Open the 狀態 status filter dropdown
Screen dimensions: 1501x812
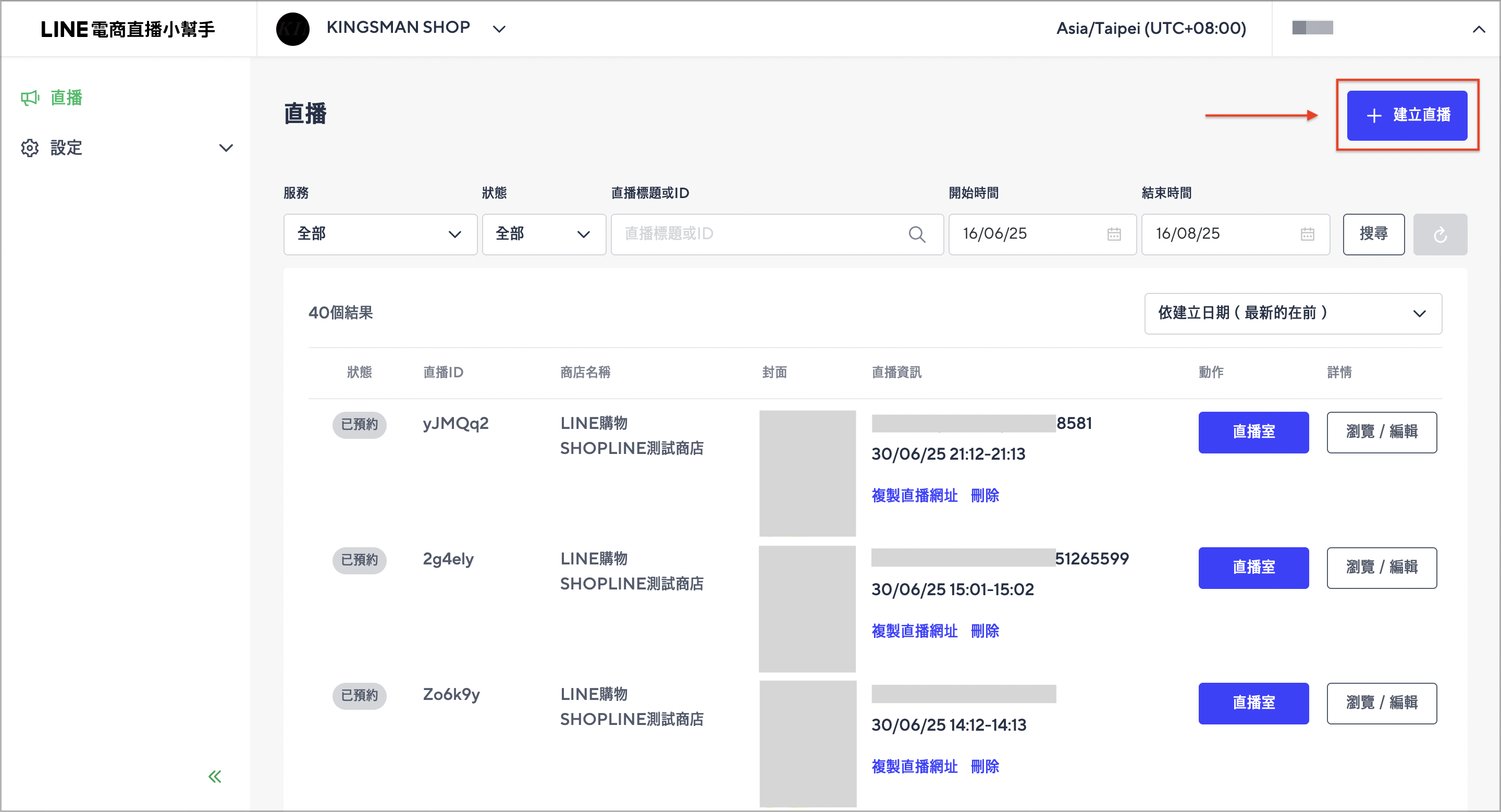point(544,234)
